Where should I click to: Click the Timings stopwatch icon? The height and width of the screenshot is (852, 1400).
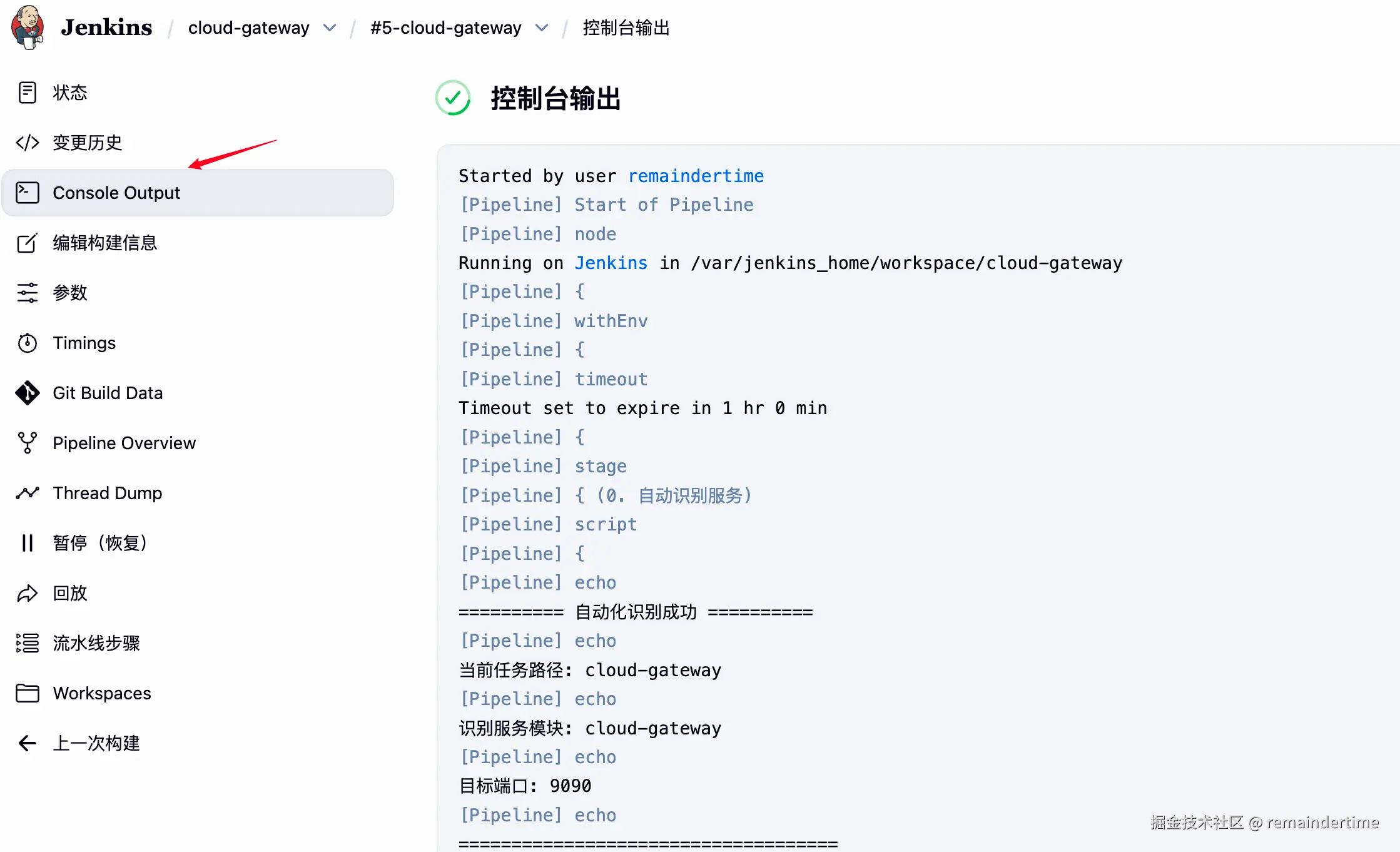(28, 343)
